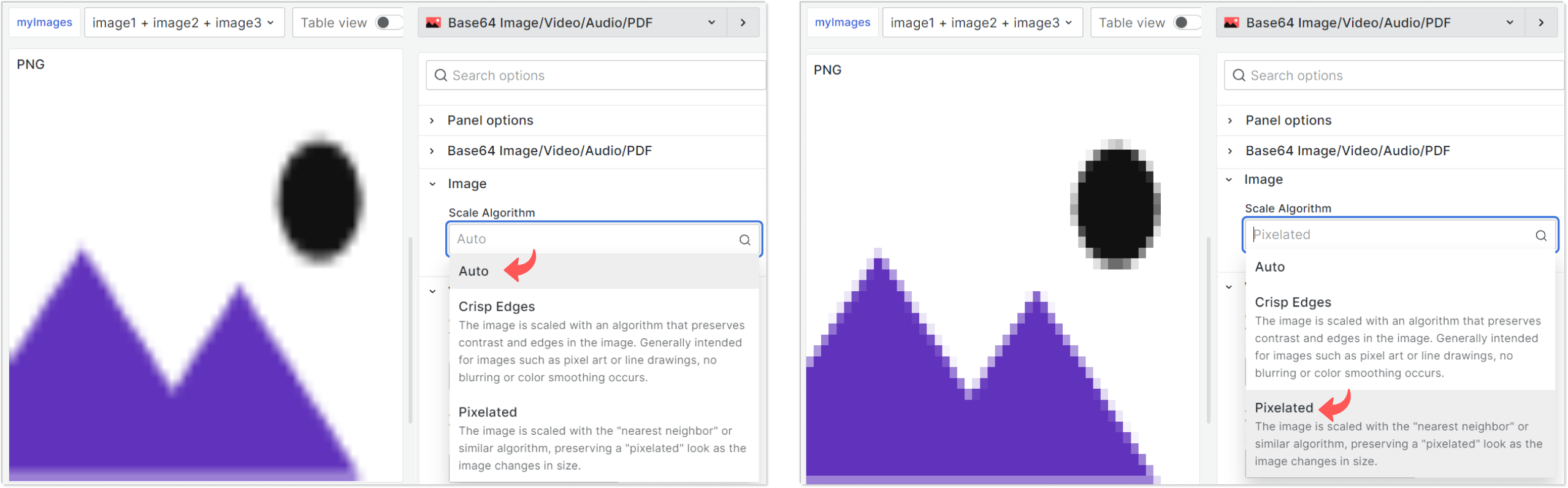1568x488 pixels.
Task: Expand right Base64 Image/Video/Audio/PDF options section
Action: (x=1347, y=151)
